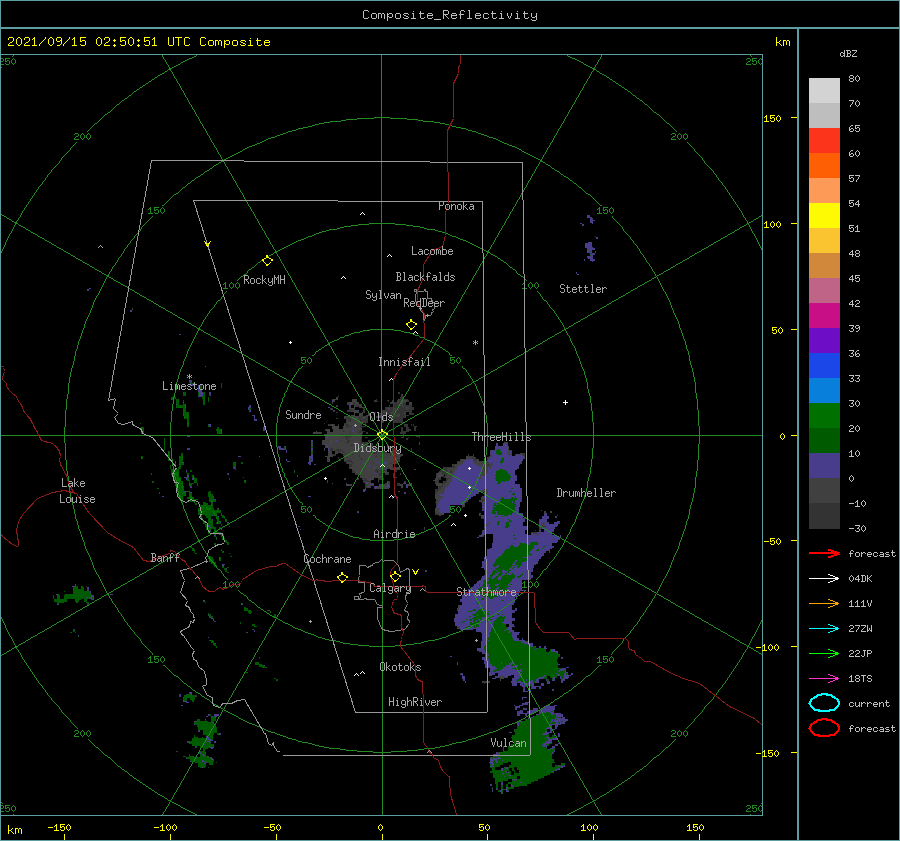Image resolution: width=900 pixels, height=841 pixels.
Task: Click the cyan 'current' ellipse icon
Action: pos(824,703)
